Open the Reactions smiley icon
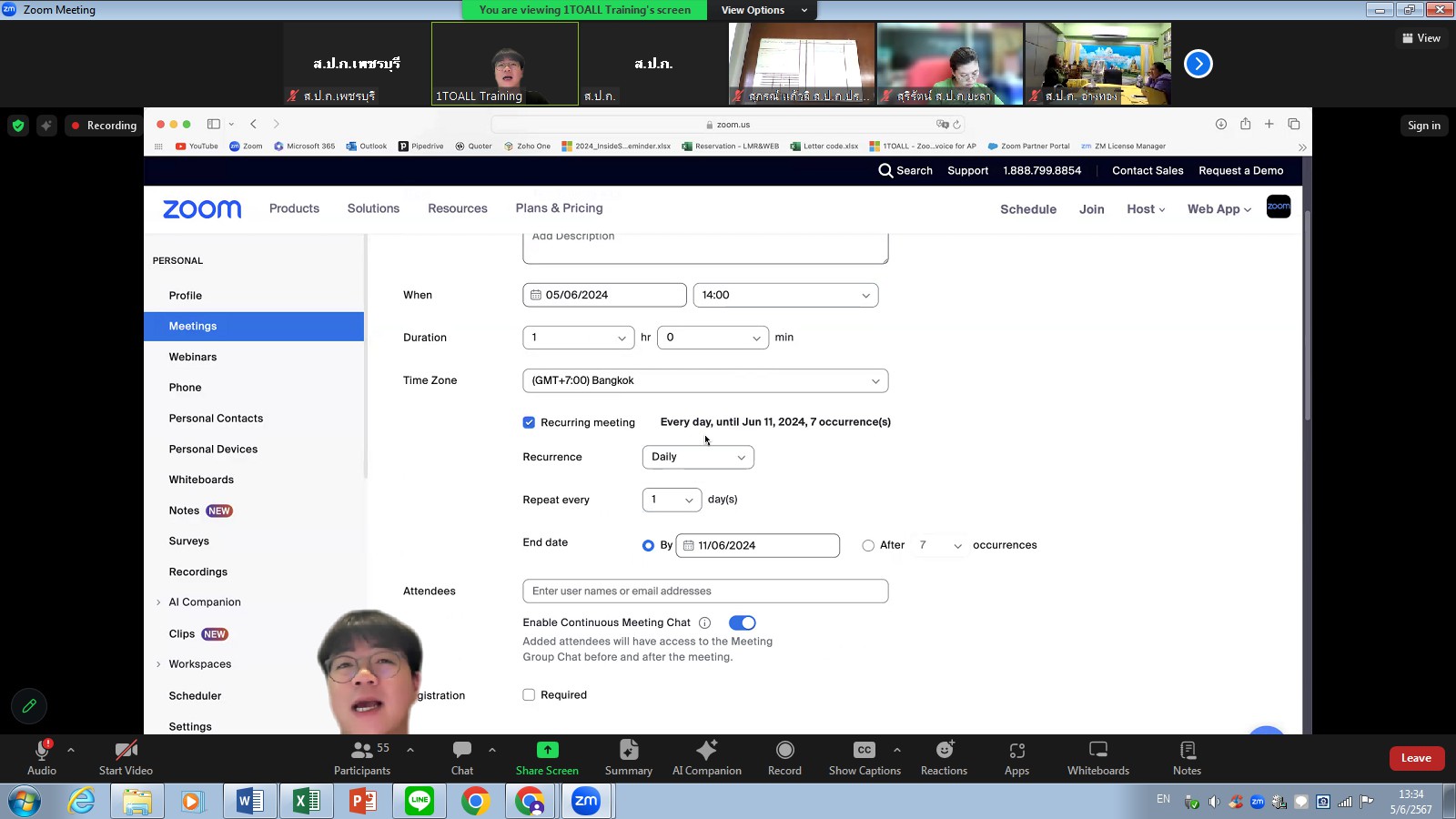This screenshot has width=1456, height=819. coord(945,750)
